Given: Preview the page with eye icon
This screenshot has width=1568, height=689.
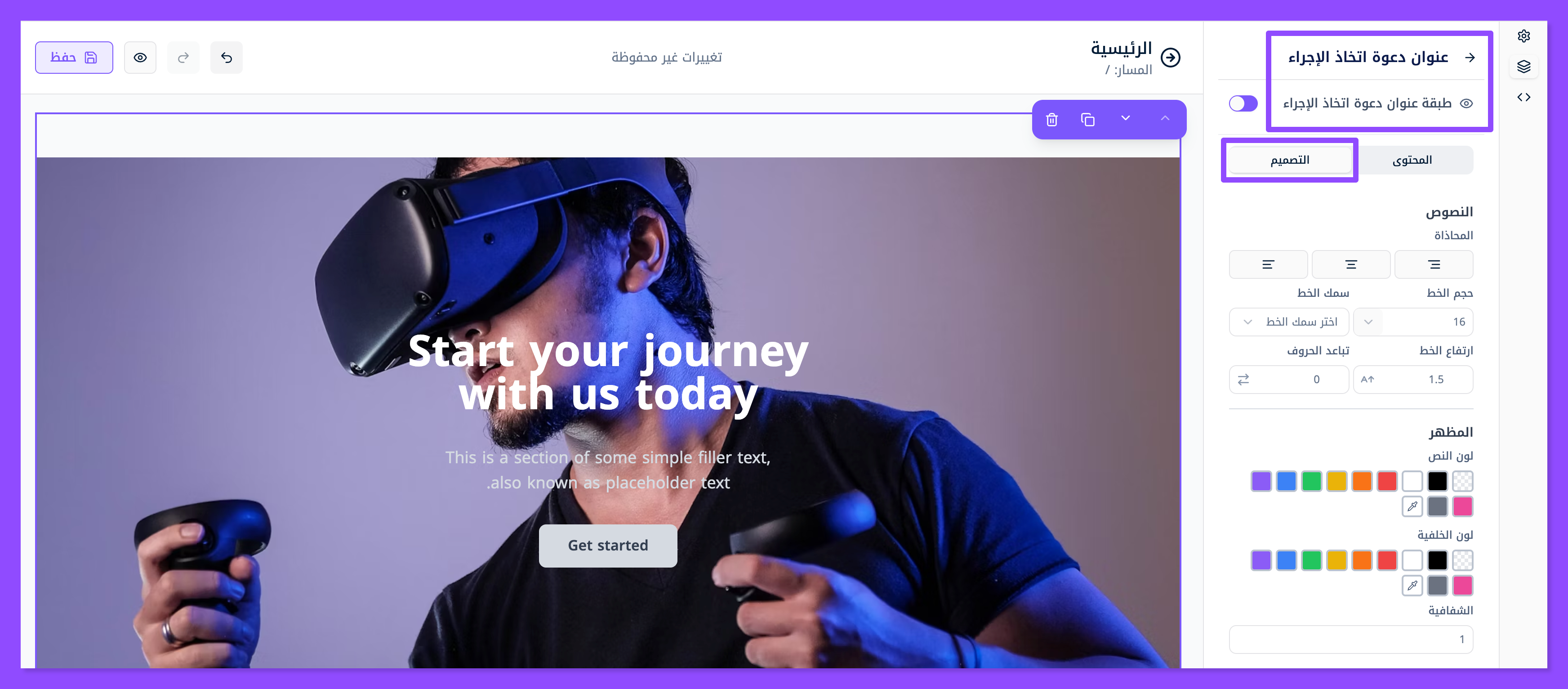Looking at the screenshot, I should pos(140,57).
